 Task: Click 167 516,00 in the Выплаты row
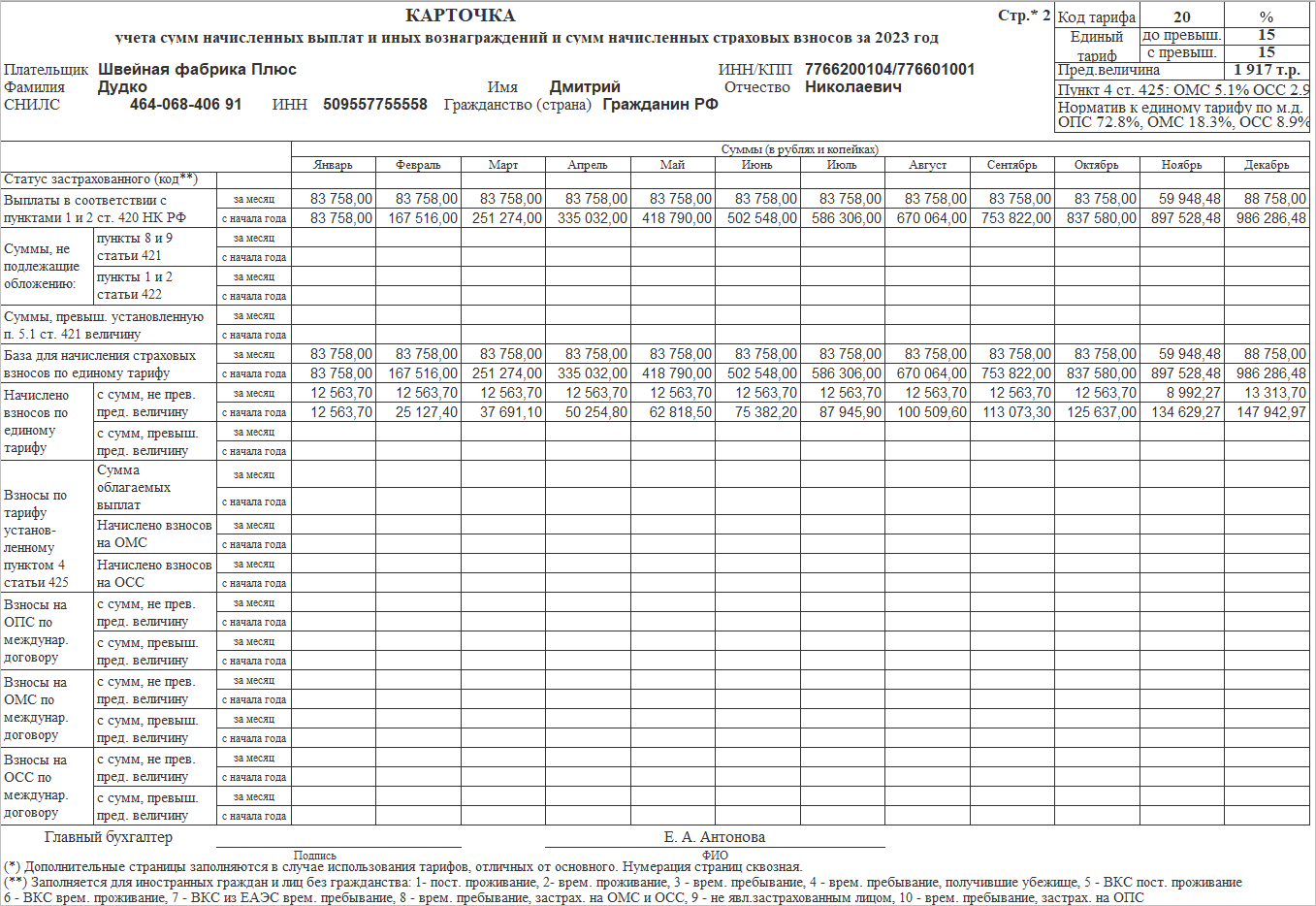tap(423, 218)
